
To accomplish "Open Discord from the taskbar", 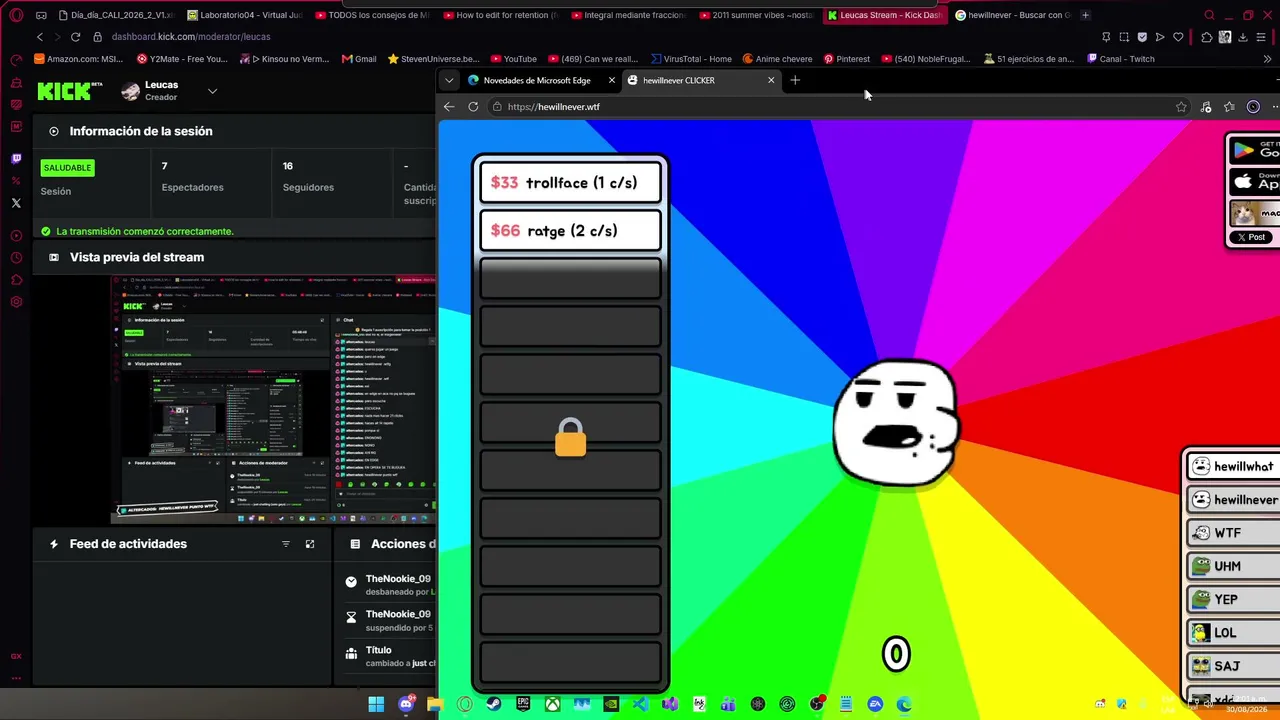I will pyautogui.click(x=406, y=704).
